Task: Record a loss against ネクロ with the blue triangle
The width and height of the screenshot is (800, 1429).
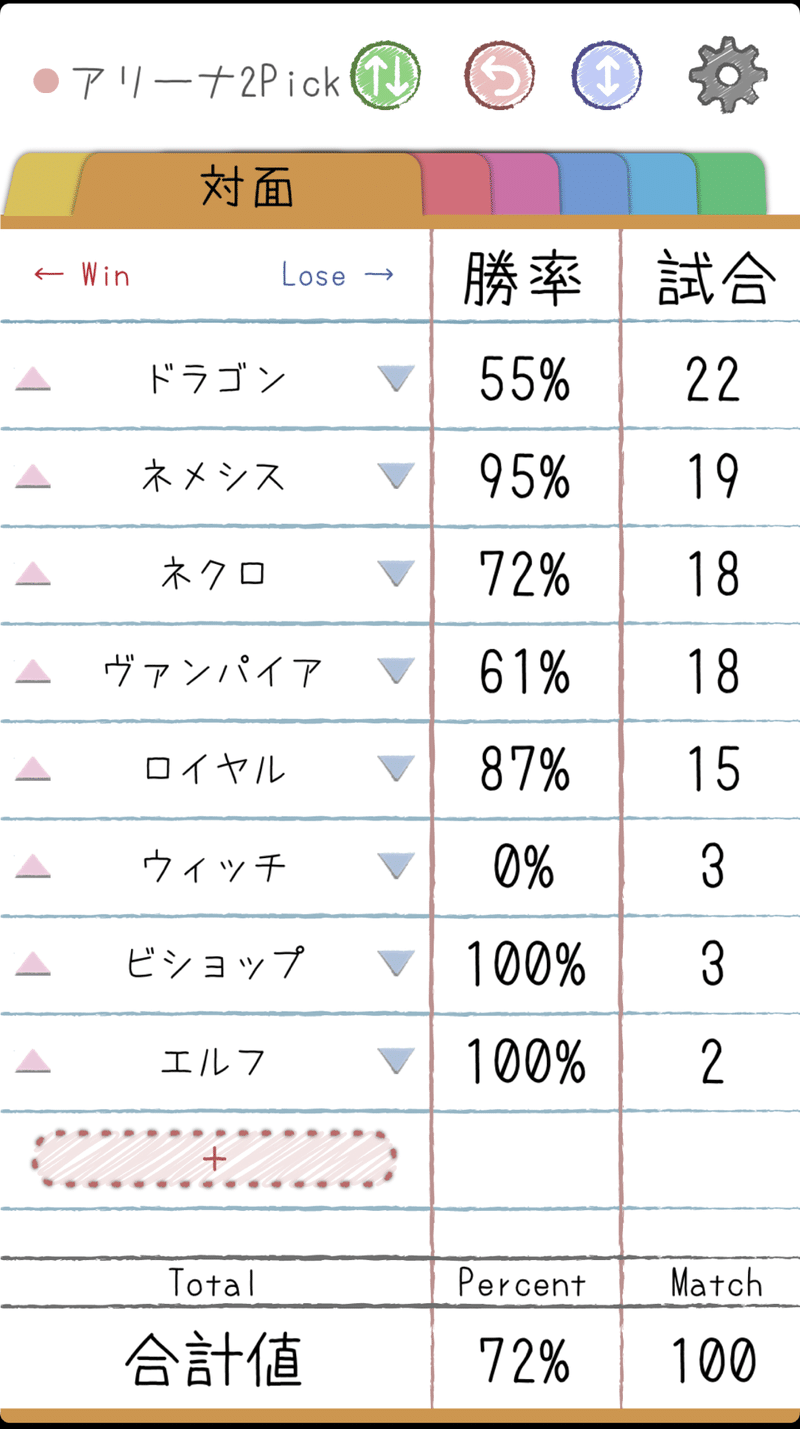Action: click(396, 573)
